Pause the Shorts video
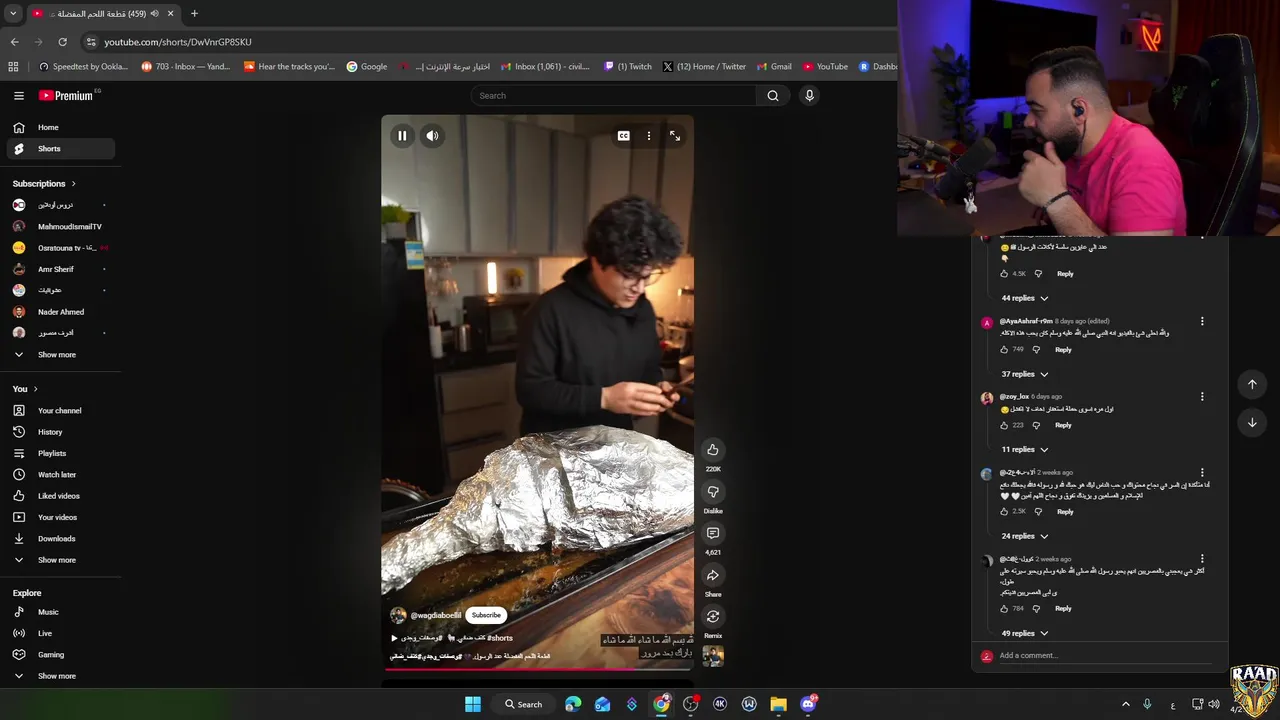Screen dimensions: 1280x720 (402, 136)
